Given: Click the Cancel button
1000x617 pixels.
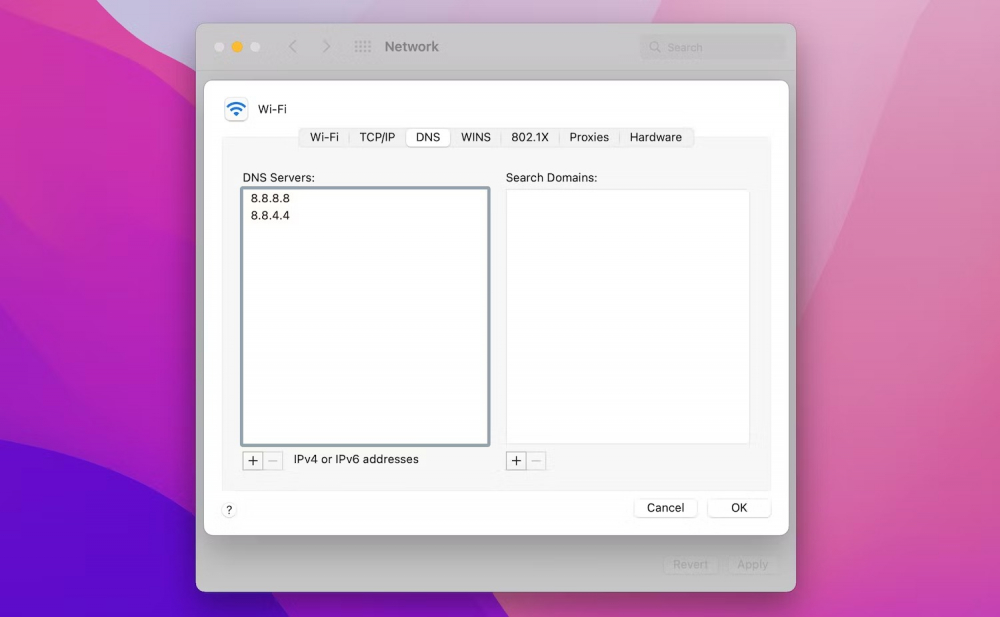Looking at the screenshot, I should click(x=665, y=508).
